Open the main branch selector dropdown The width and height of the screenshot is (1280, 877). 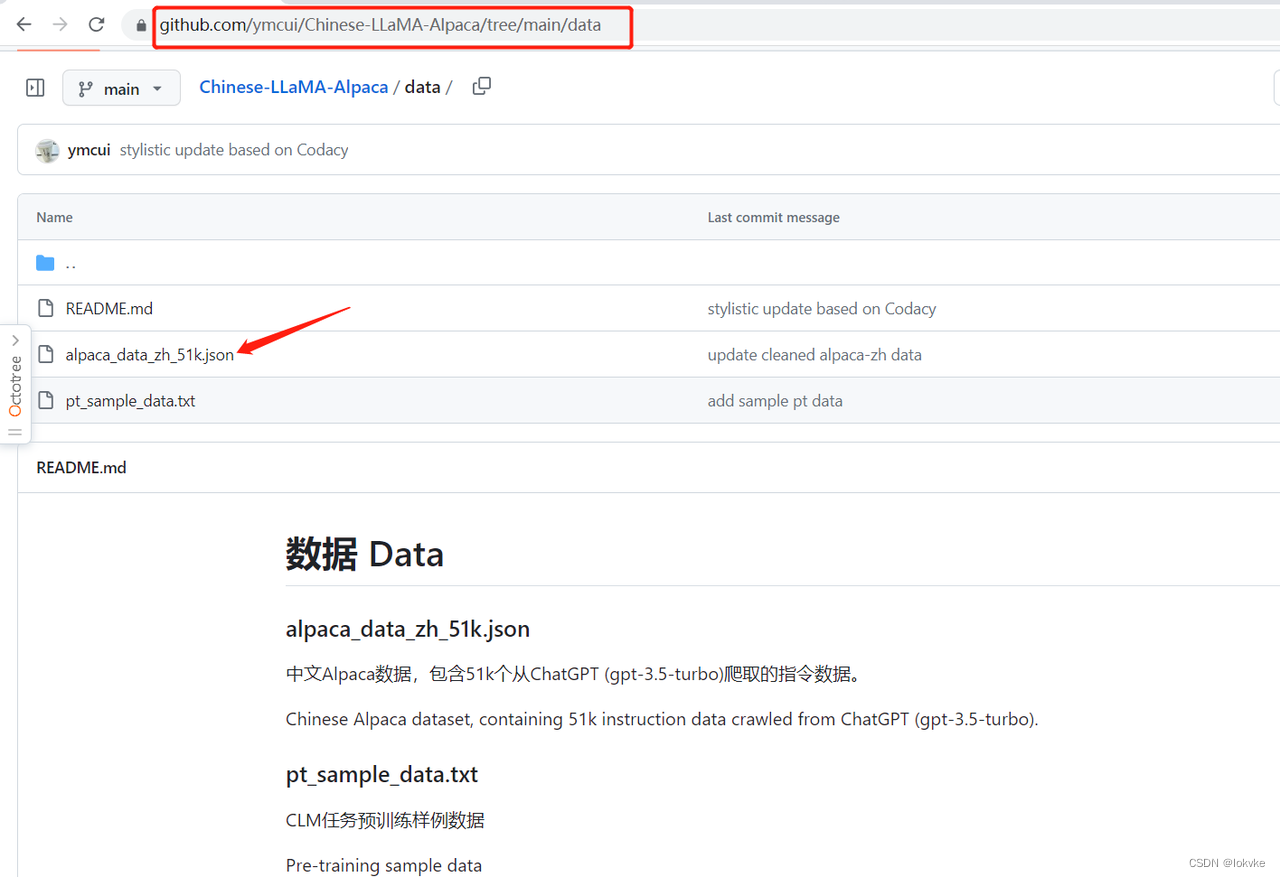click(121, 88)
